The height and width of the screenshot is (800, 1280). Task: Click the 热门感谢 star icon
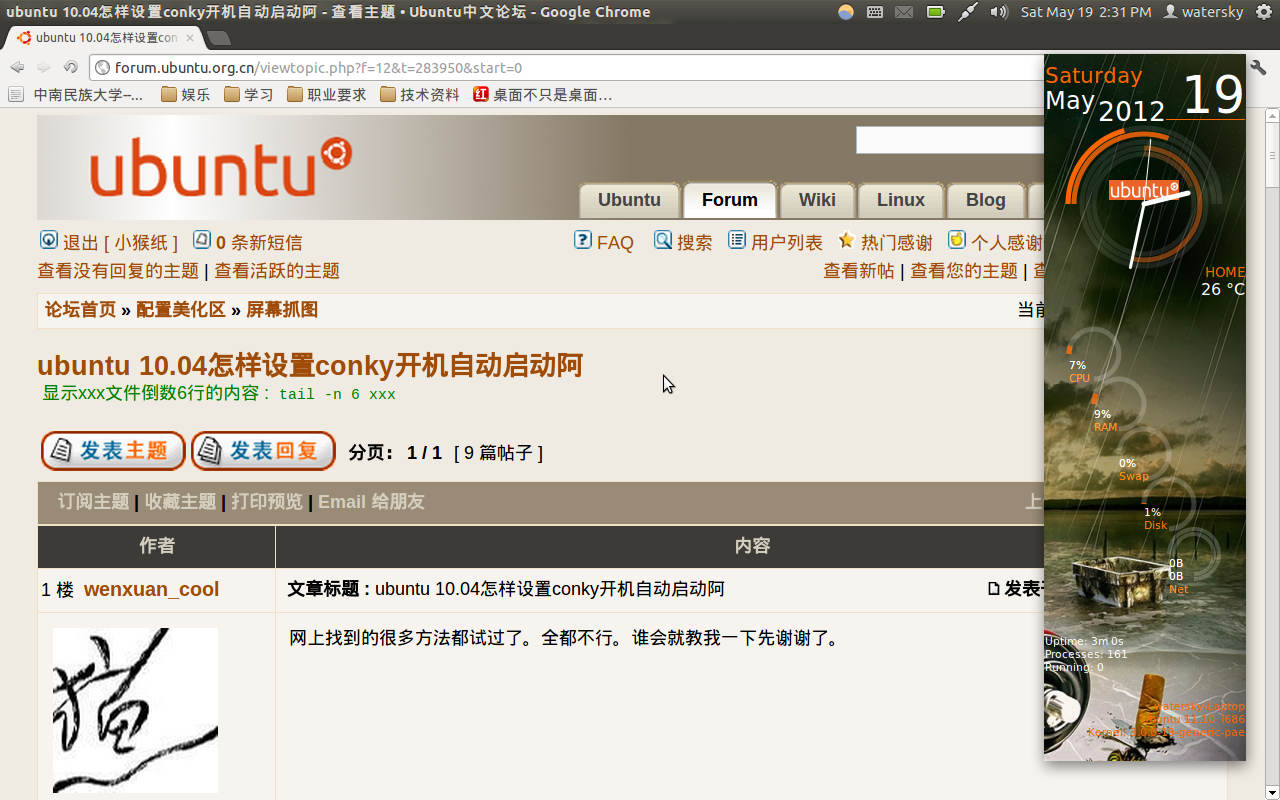click(846, 240)
